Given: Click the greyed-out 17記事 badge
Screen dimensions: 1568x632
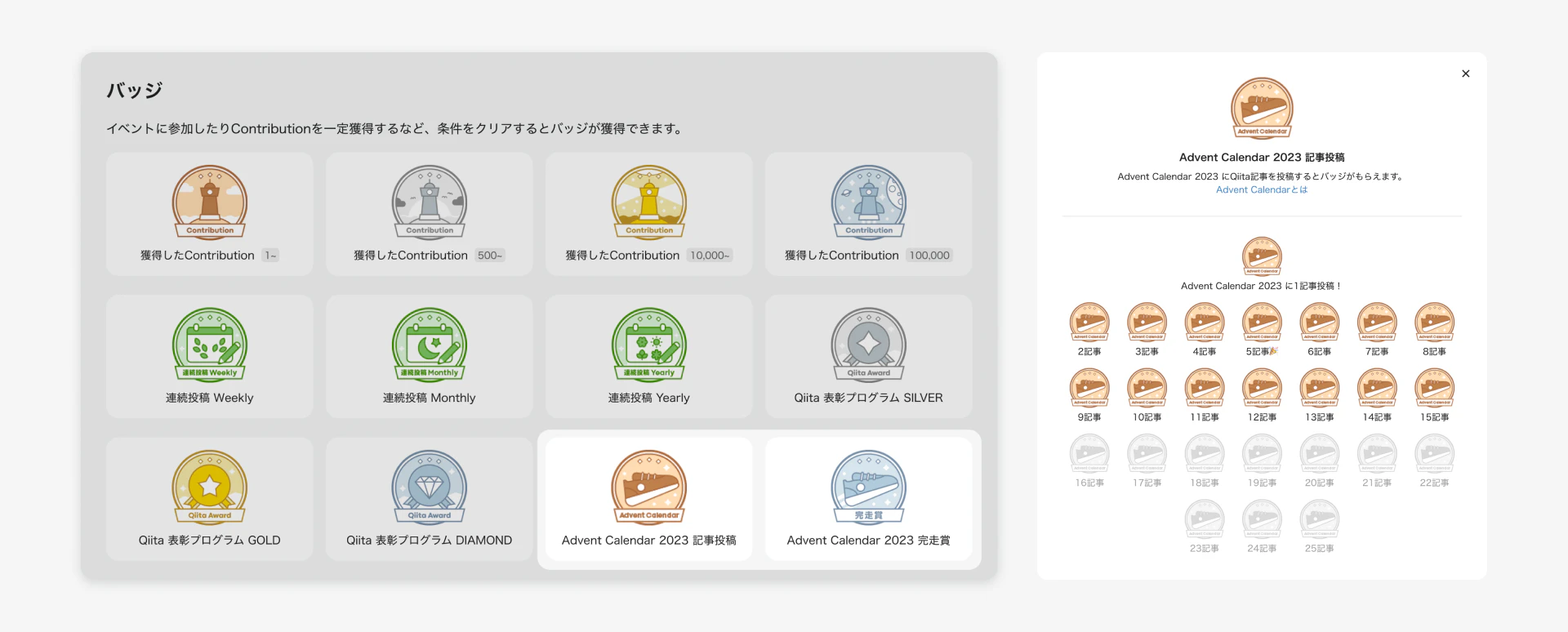Looking at the screenshot, I should coord(1147,454).
